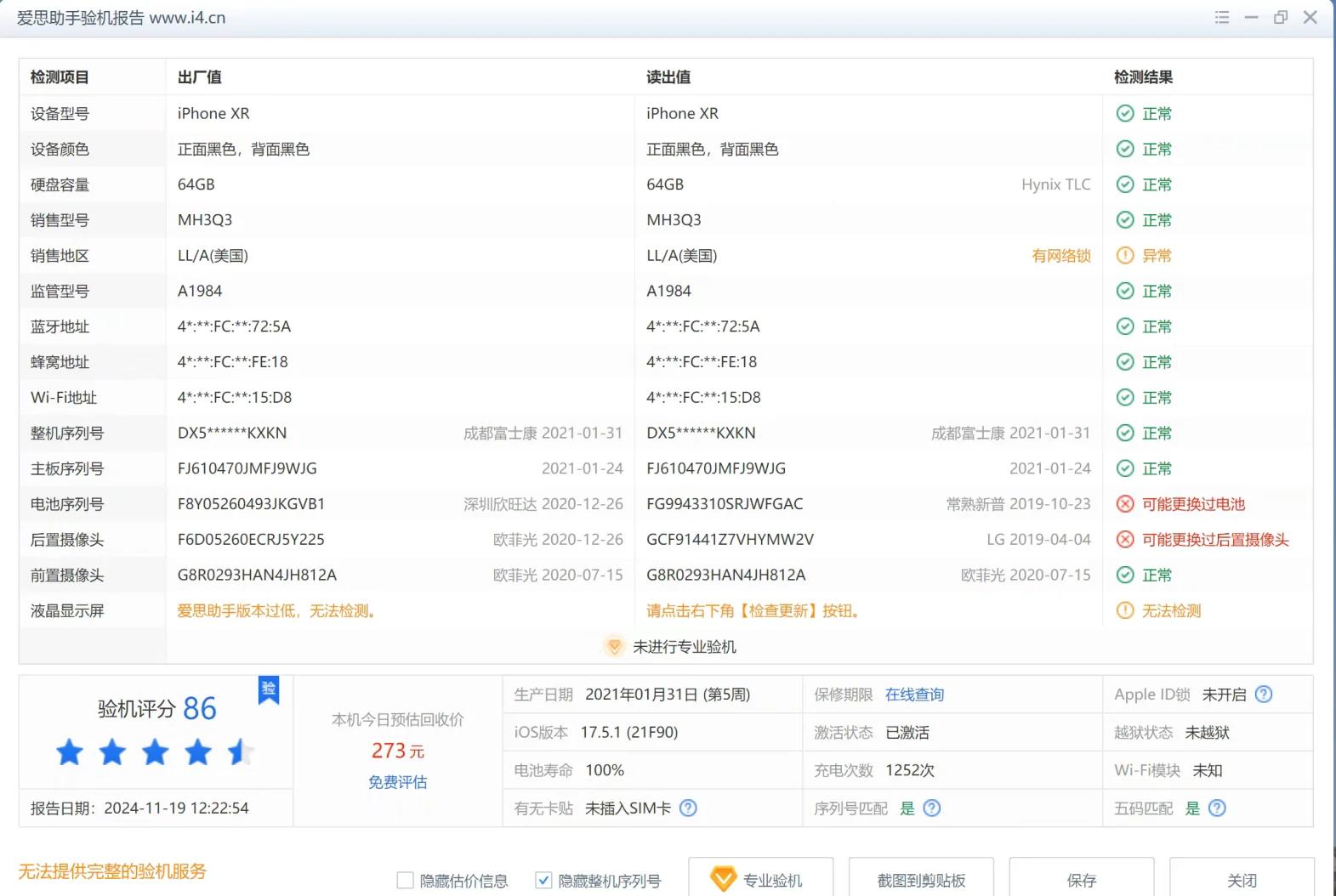
Task: Open the list menu icon in title bar
Action: (x=1222, y=17)
